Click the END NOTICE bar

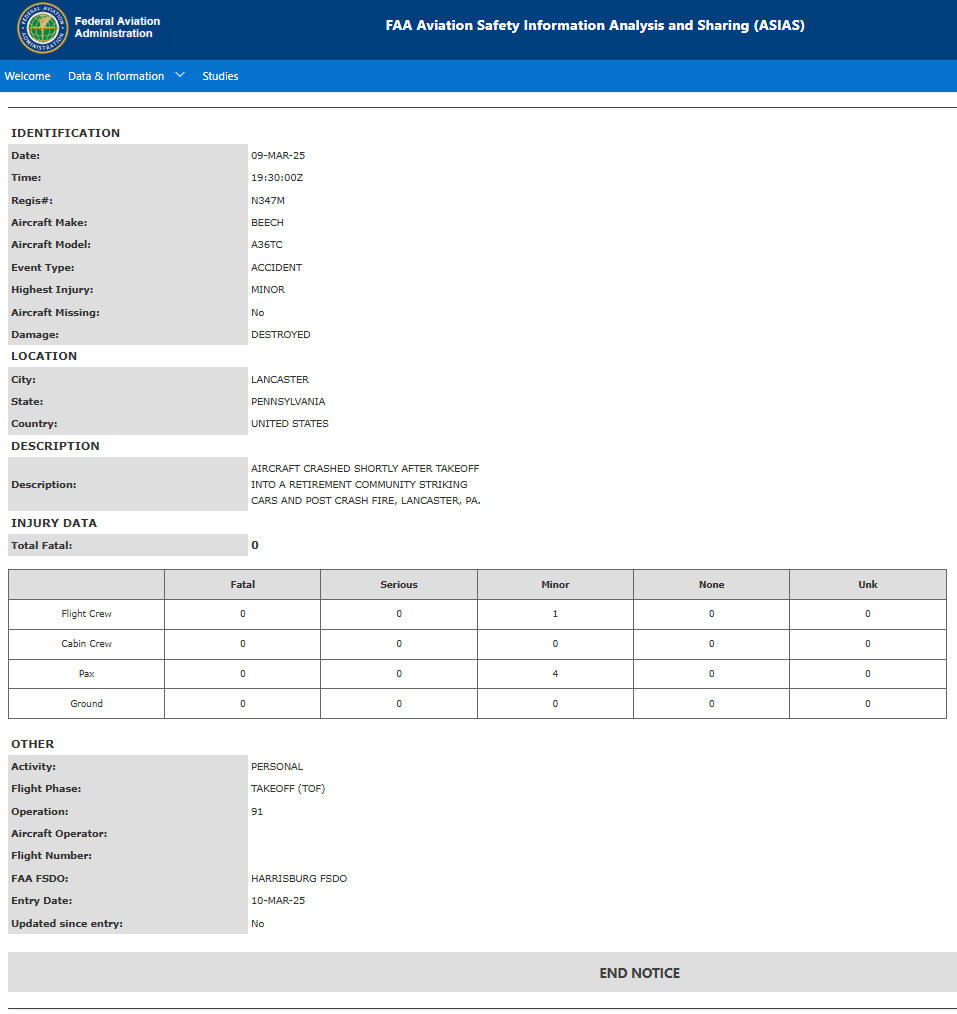click(x=482, y=973)
